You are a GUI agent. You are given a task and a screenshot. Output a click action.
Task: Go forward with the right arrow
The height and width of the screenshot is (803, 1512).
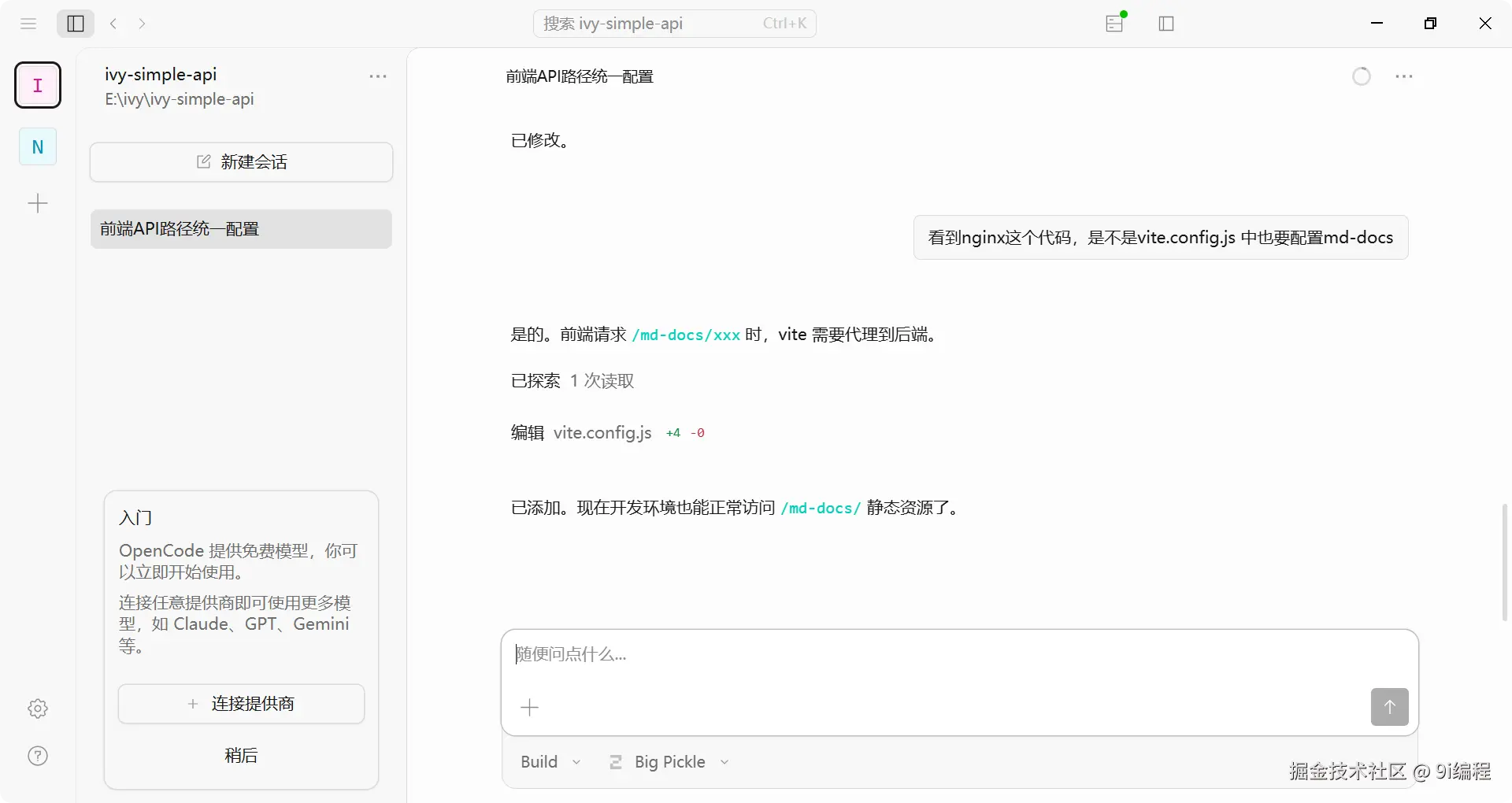tap(142, 24)
